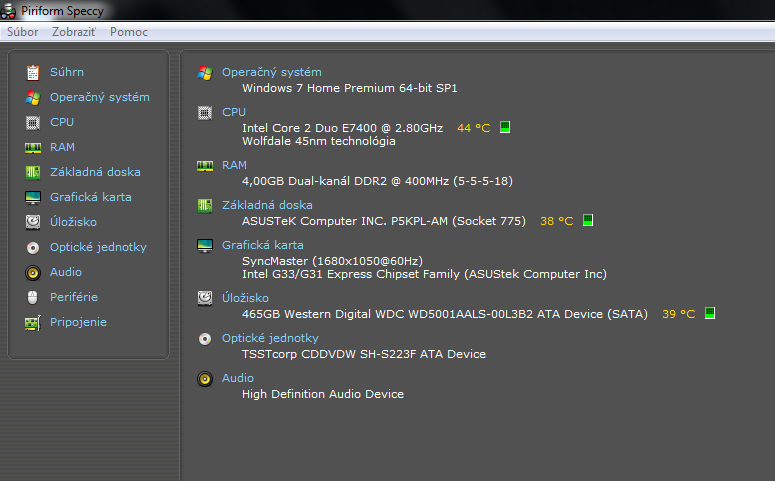Click the Úložisko heading link in summary
Image resolution: width=775 pixels, height=481 pixels.
pyautogui.click(x=245, y=298)
